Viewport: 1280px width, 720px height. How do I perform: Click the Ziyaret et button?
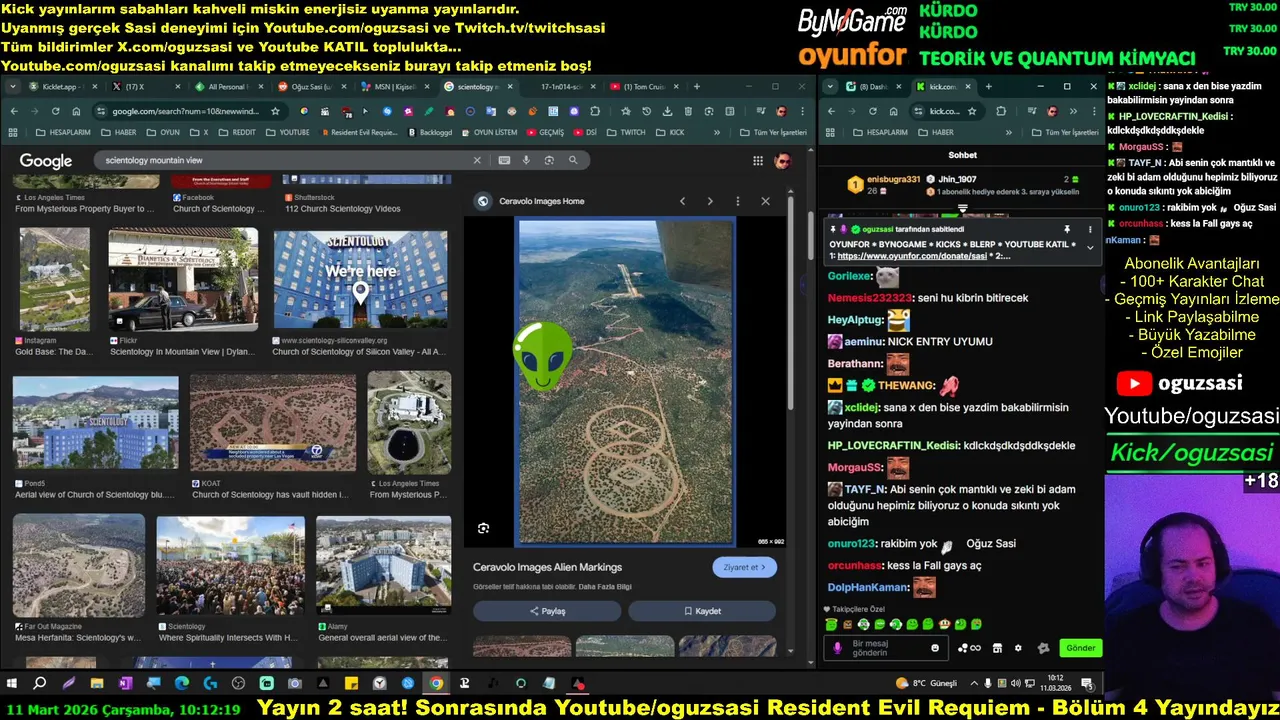pyautogui.click(x=745, y=567)
